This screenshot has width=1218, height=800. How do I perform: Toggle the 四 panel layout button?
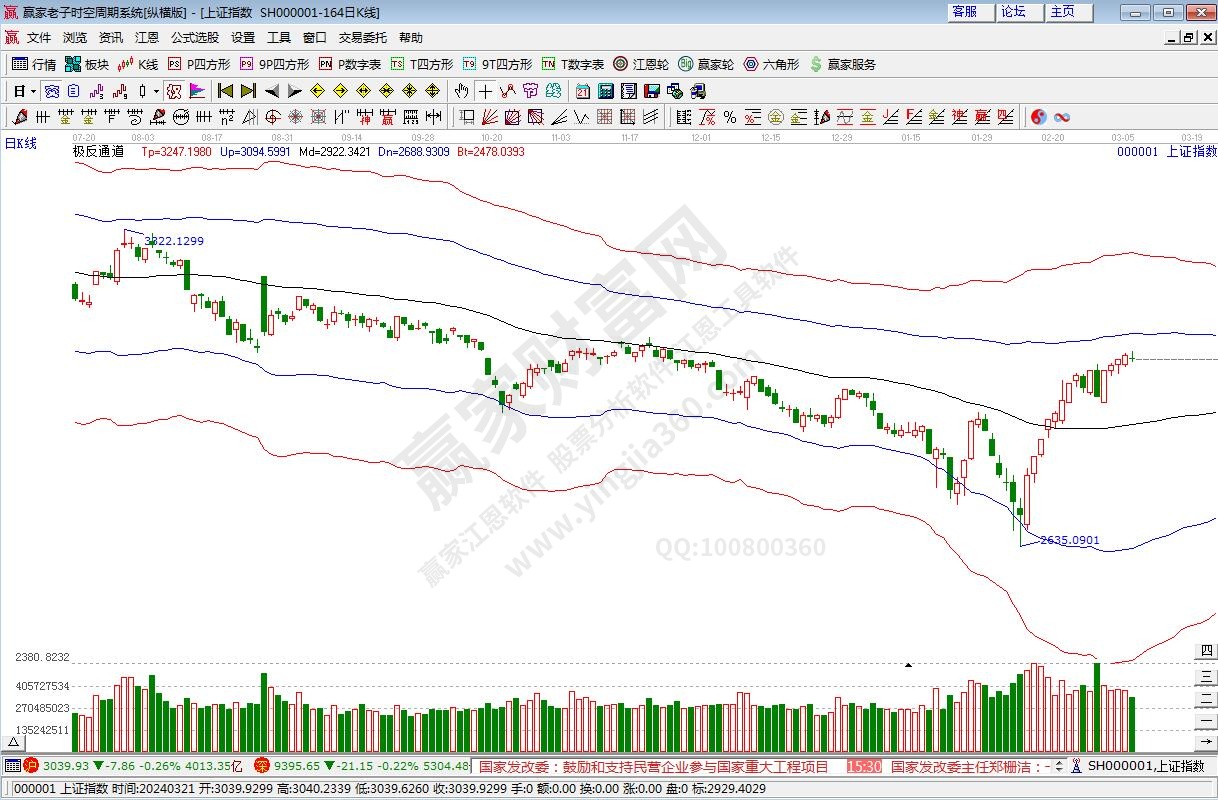(1207, 651)
